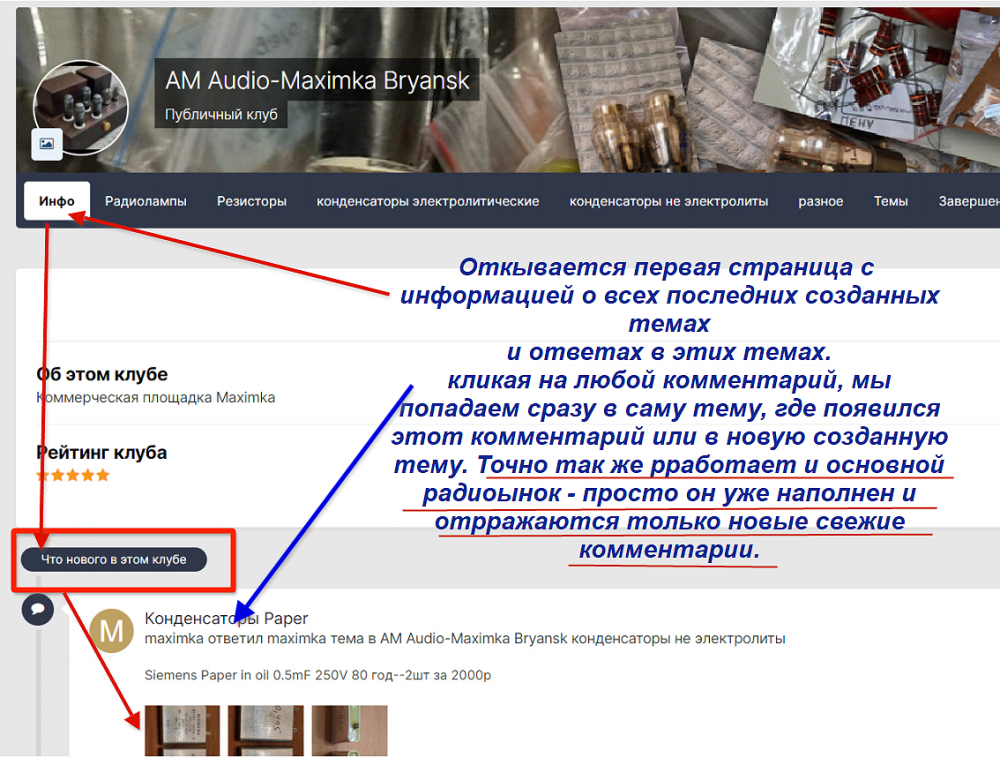This screenshot has height=758, width=1000.
Task: Switch to the Инфо tab
Action: click(x=57, y=201)
